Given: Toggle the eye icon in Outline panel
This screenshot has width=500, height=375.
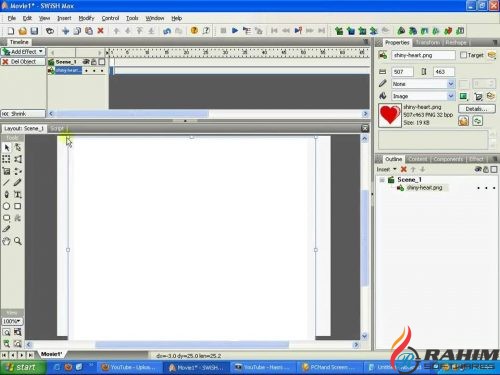Looking at the screenshot, I should pyautogui.click(x=478, y=169).
